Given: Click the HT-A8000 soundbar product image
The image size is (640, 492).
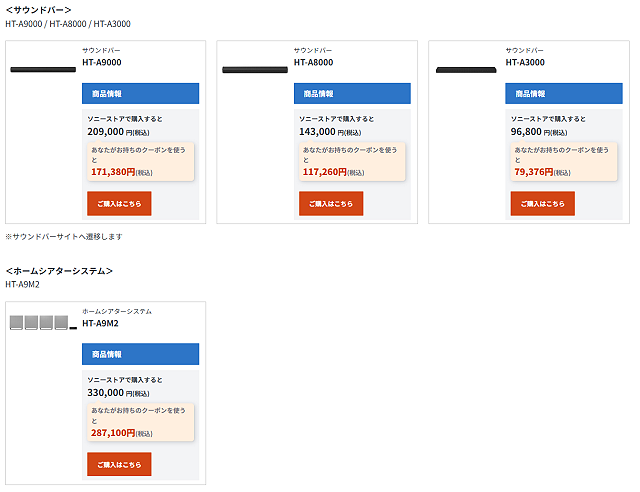Looking at the screenshot, I should [254, 69].
